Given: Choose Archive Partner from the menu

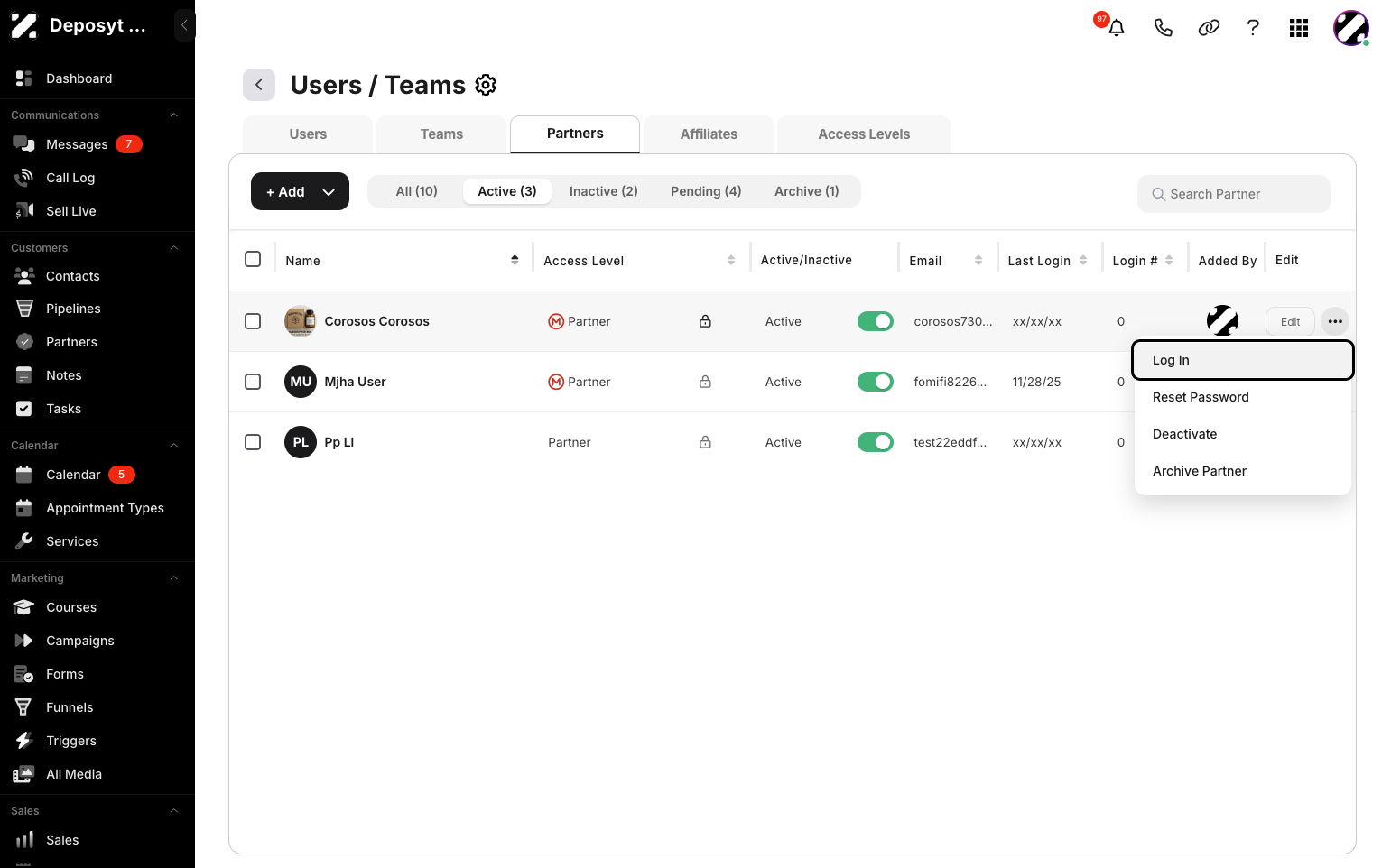Looking at the screenshot, I should coord(1243,471).
